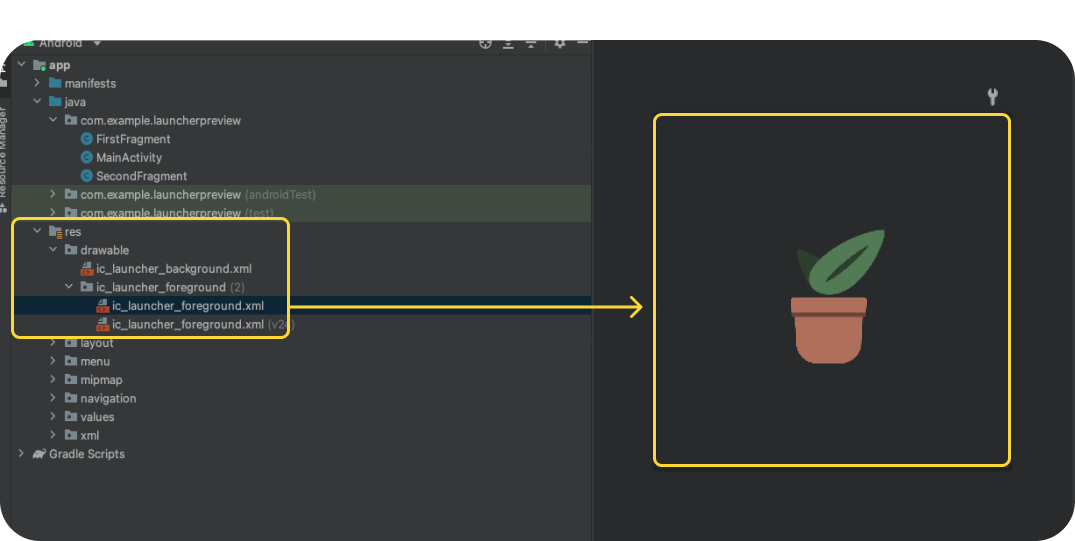Expand com.example.launcherpreview (androidTest) package
This screenshot has width=1075, height=541.
click(54, 194)
